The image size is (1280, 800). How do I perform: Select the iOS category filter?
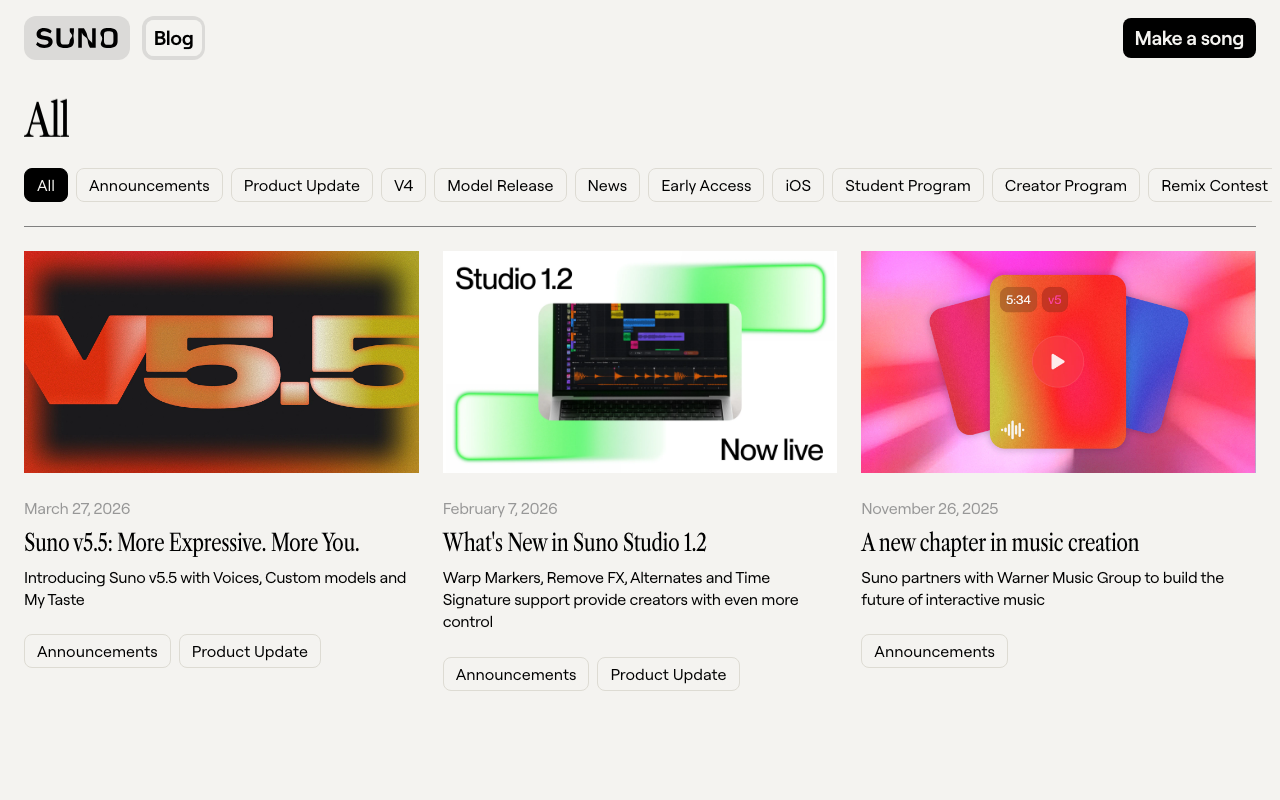click(x=797, y=185)
